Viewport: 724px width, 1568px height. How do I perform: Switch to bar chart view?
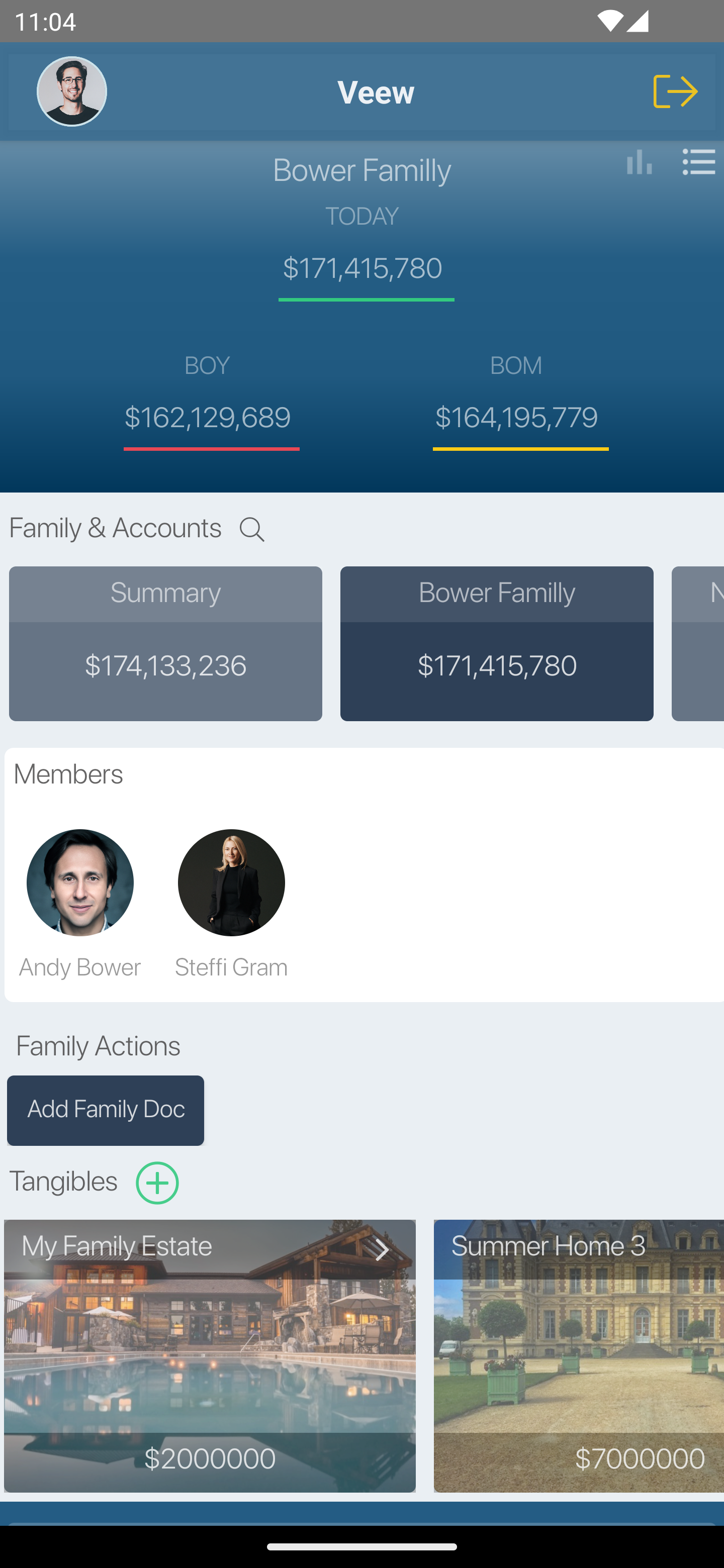pos(639,162)
